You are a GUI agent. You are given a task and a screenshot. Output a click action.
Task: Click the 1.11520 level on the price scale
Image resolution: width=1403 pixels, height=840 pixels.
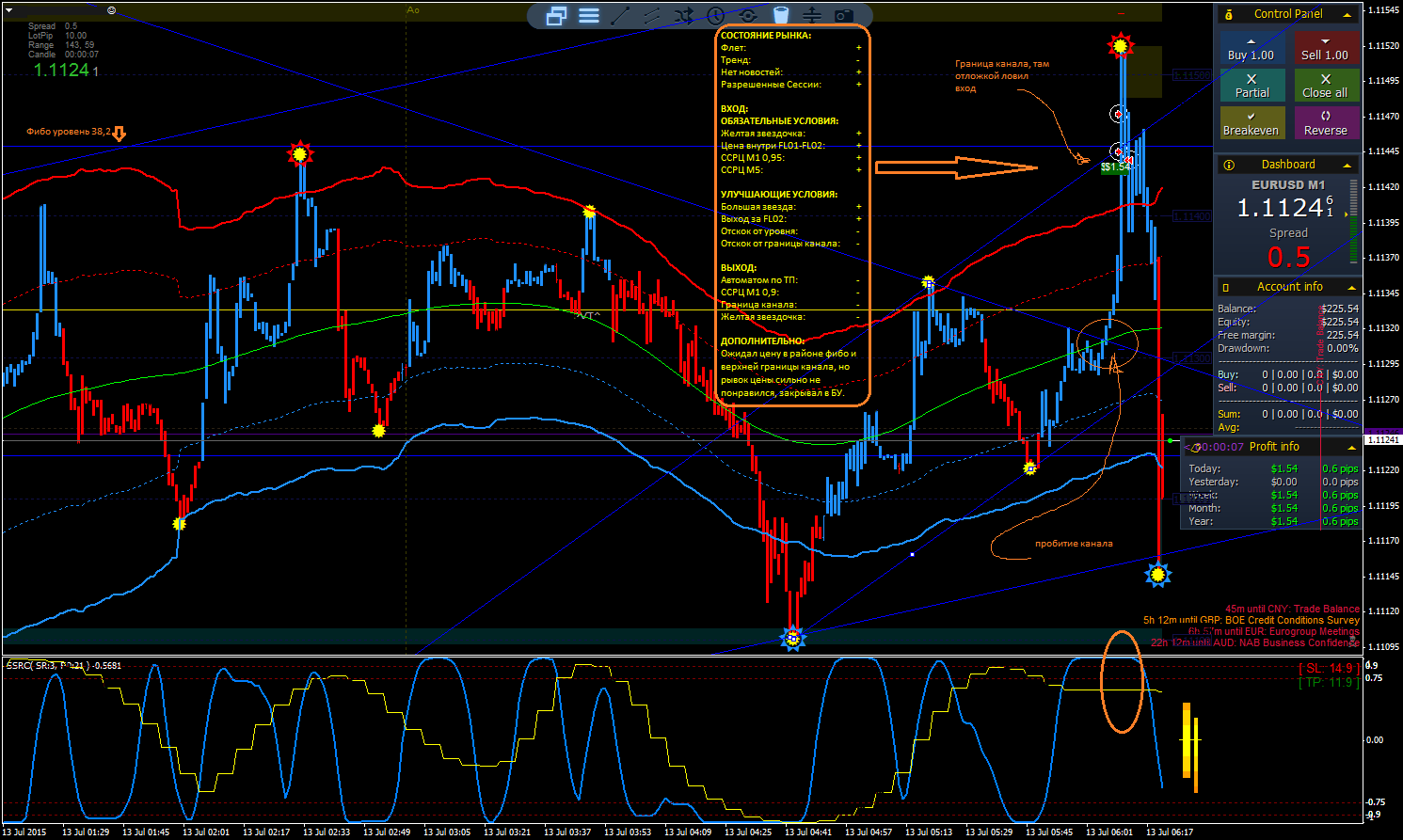pyautogui.click(x=1382, y=45)
